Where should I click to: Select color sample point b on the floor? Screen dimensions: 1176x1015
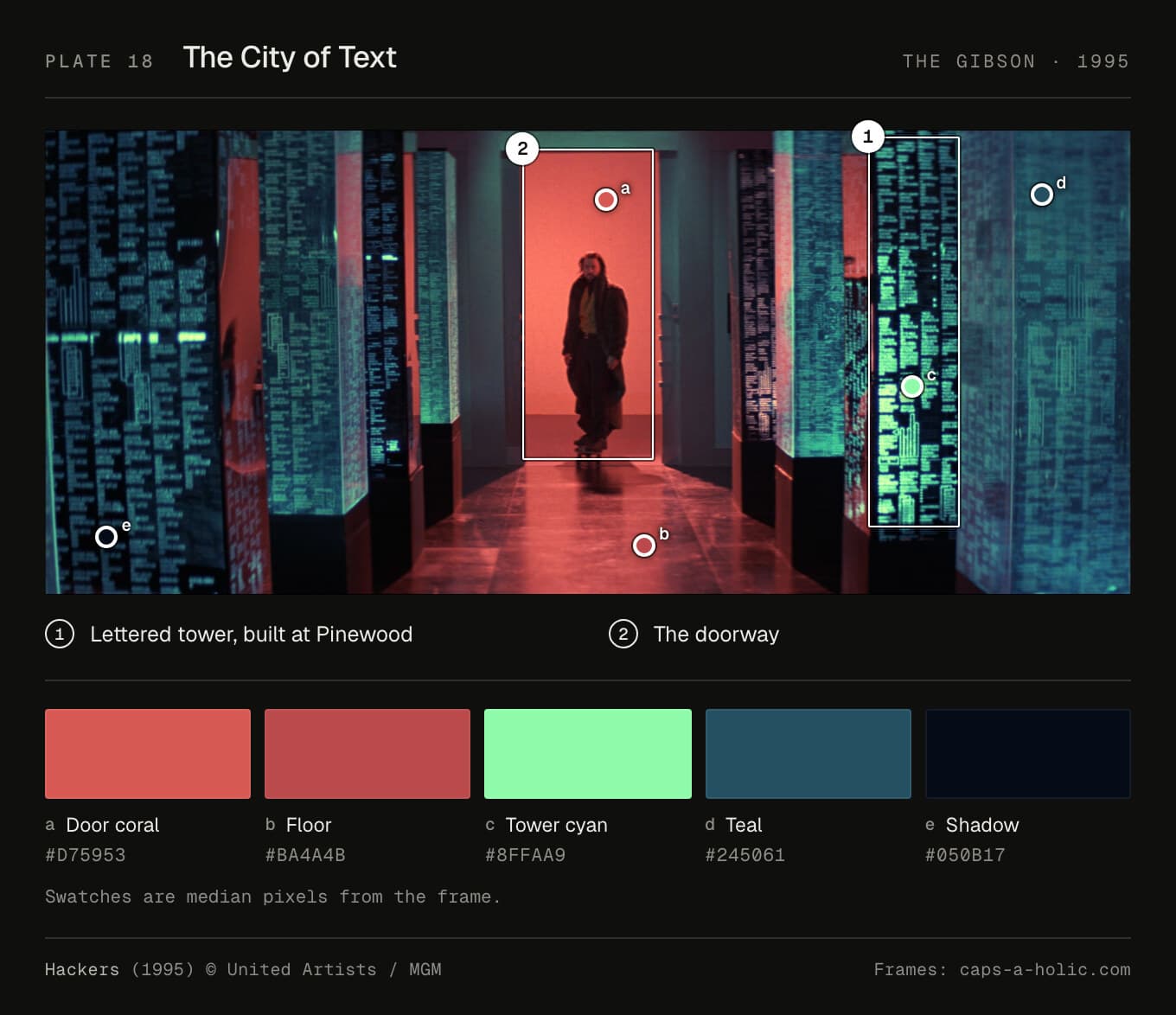click(644, 546)
